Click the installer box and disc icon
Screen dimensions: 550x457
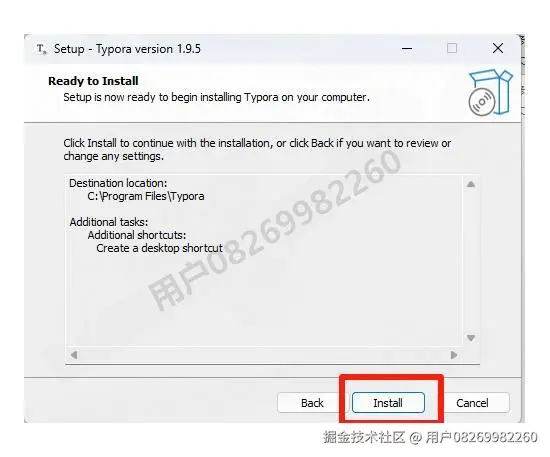[x=491, y=93]
